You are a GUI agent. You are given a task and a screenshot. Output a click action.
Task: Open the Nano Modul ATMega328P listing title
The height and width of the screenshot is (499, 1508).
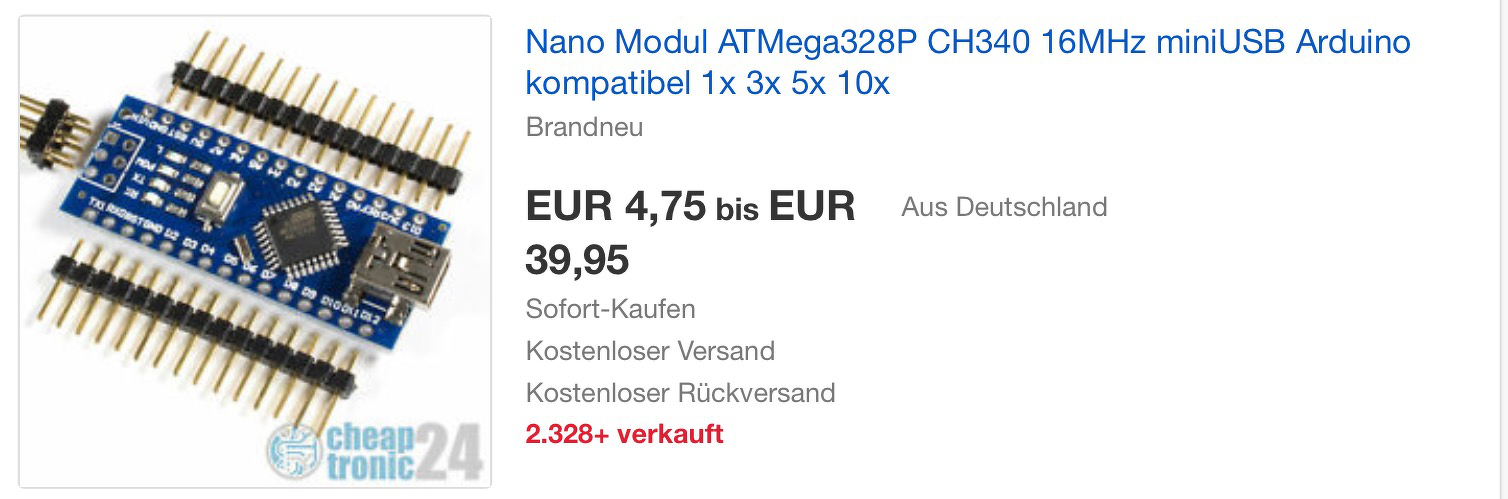[967, 44]
